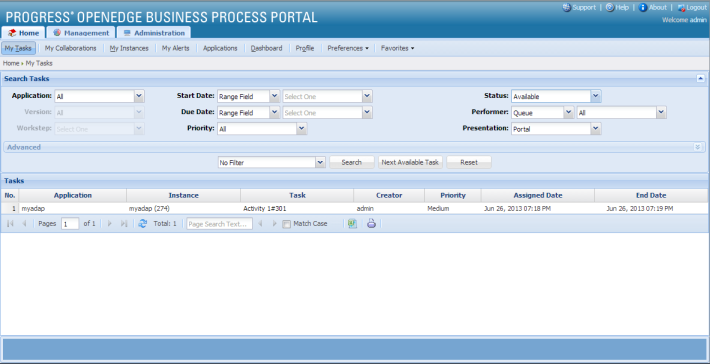Sort by Creator column header

pyautogui.click(x=389, y=196)
